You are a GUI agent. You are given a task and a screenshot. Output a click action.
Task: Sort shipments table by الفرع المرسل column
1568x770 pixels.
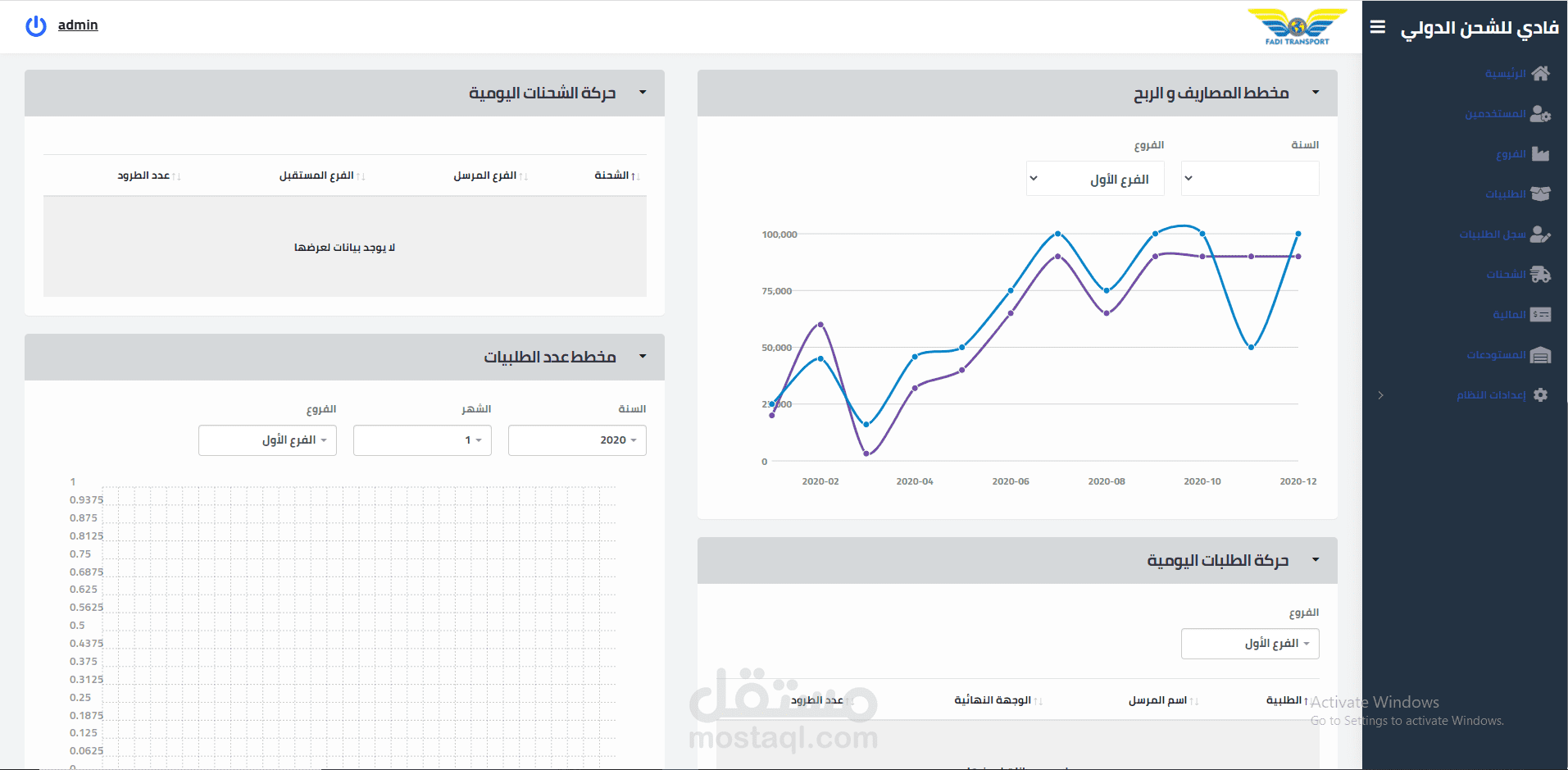[x=490, y=175]
